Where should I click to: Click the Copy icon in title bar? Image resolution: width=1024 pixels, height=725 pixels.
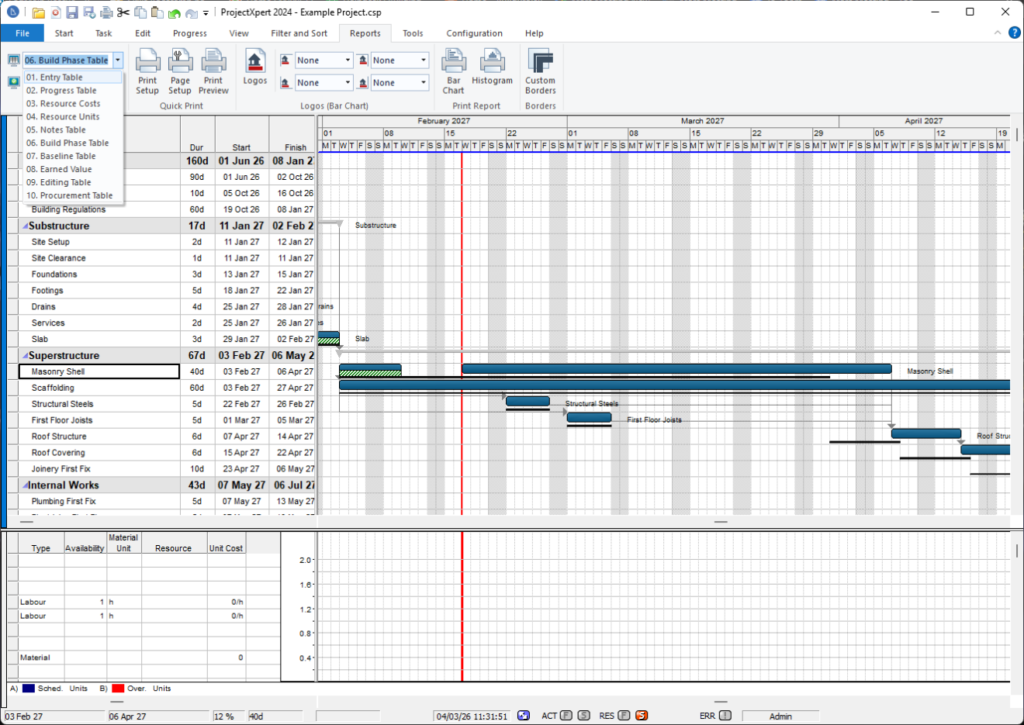click(x=140, y=12)
